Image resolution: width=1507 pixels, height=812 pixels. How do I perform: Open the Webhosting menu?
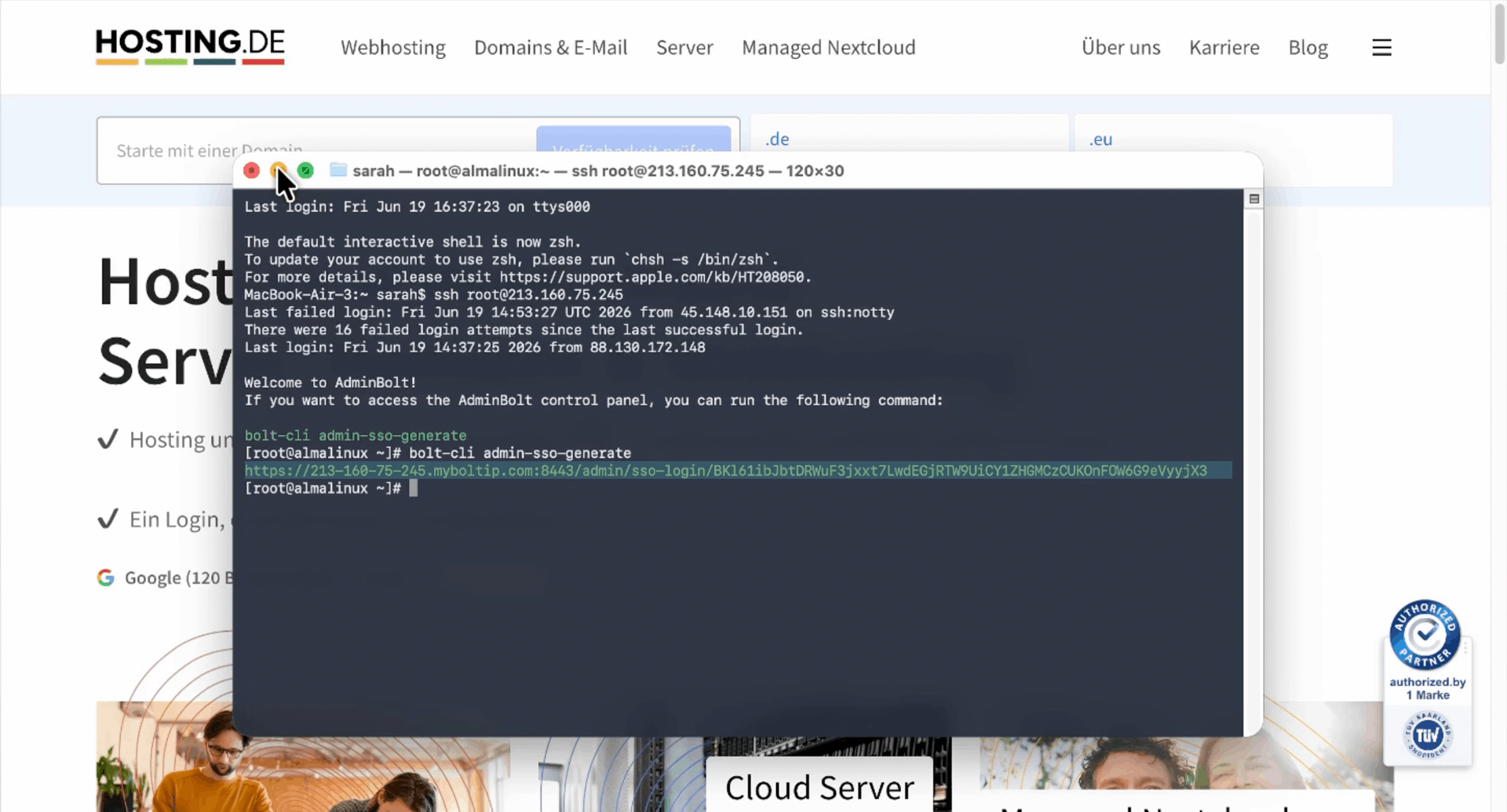tap(393, 48)
